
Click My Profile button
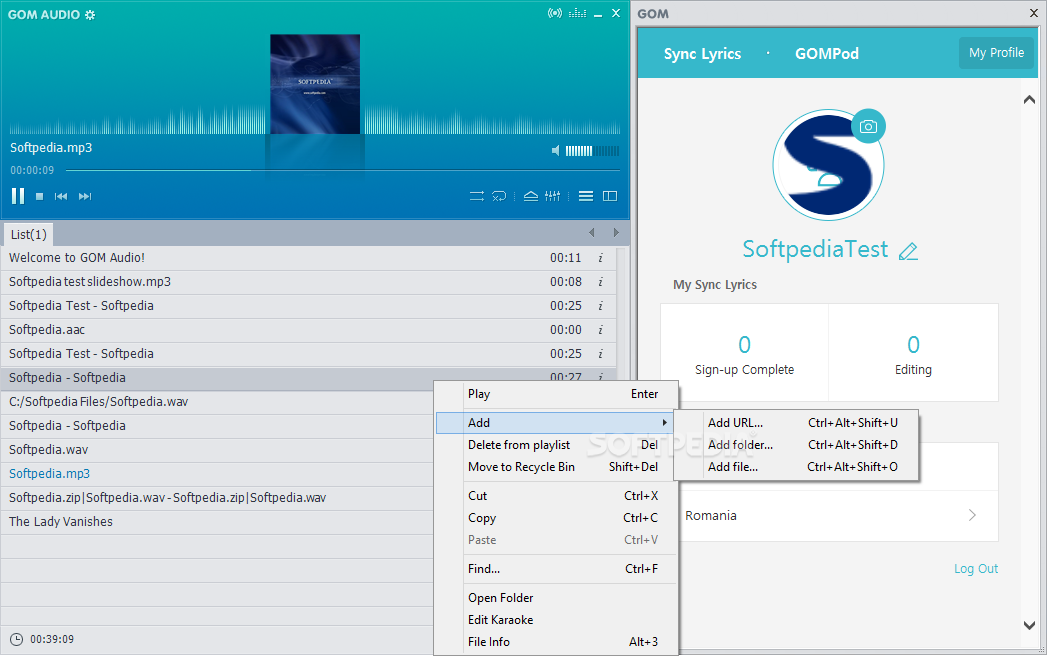(996, 53)
